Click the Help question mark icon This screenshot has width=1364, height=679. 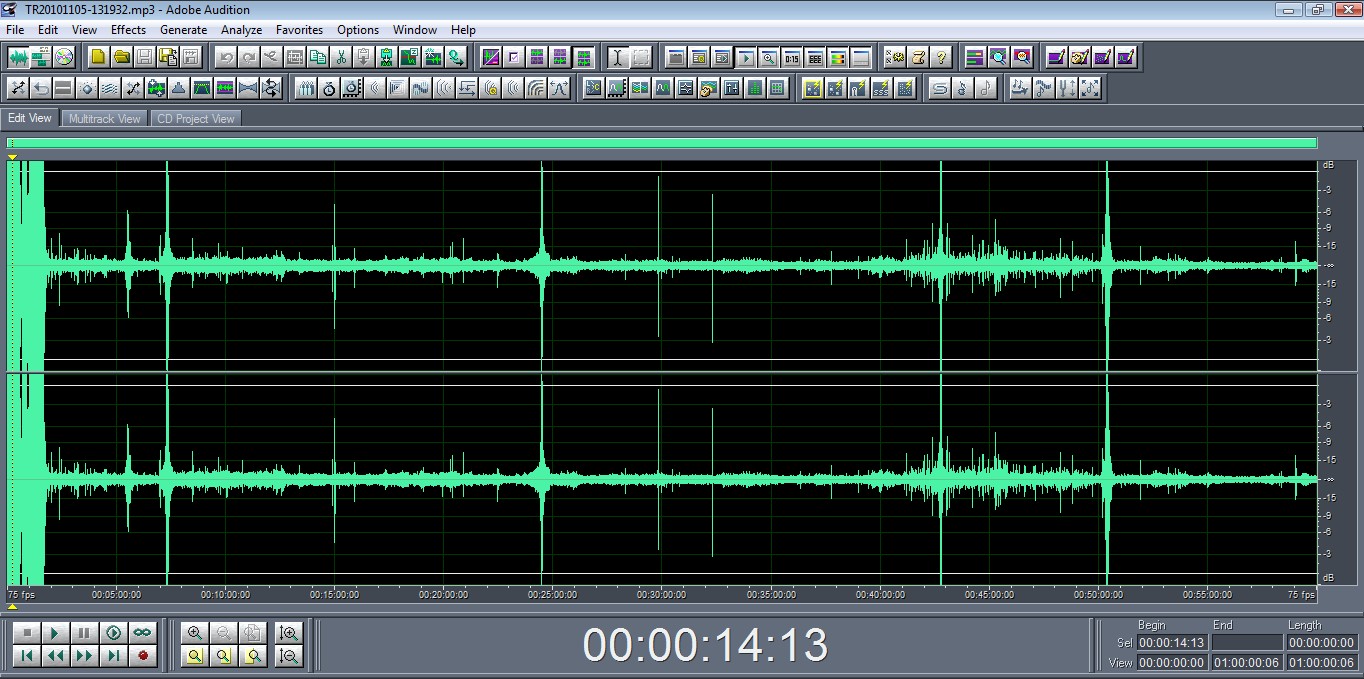(941, 57)
